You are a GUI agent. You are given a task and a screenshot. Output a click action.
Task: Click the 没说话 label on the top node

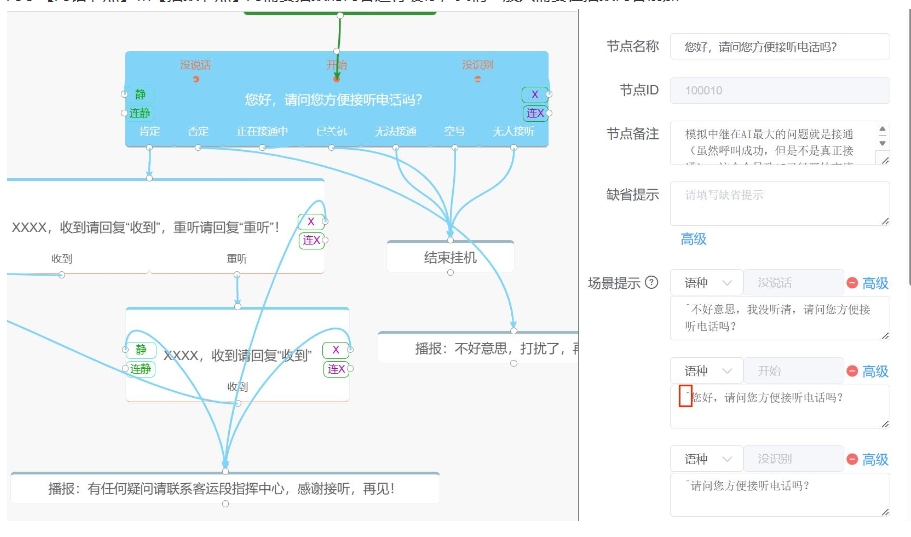pyautogui.click(x=195, y=65)
